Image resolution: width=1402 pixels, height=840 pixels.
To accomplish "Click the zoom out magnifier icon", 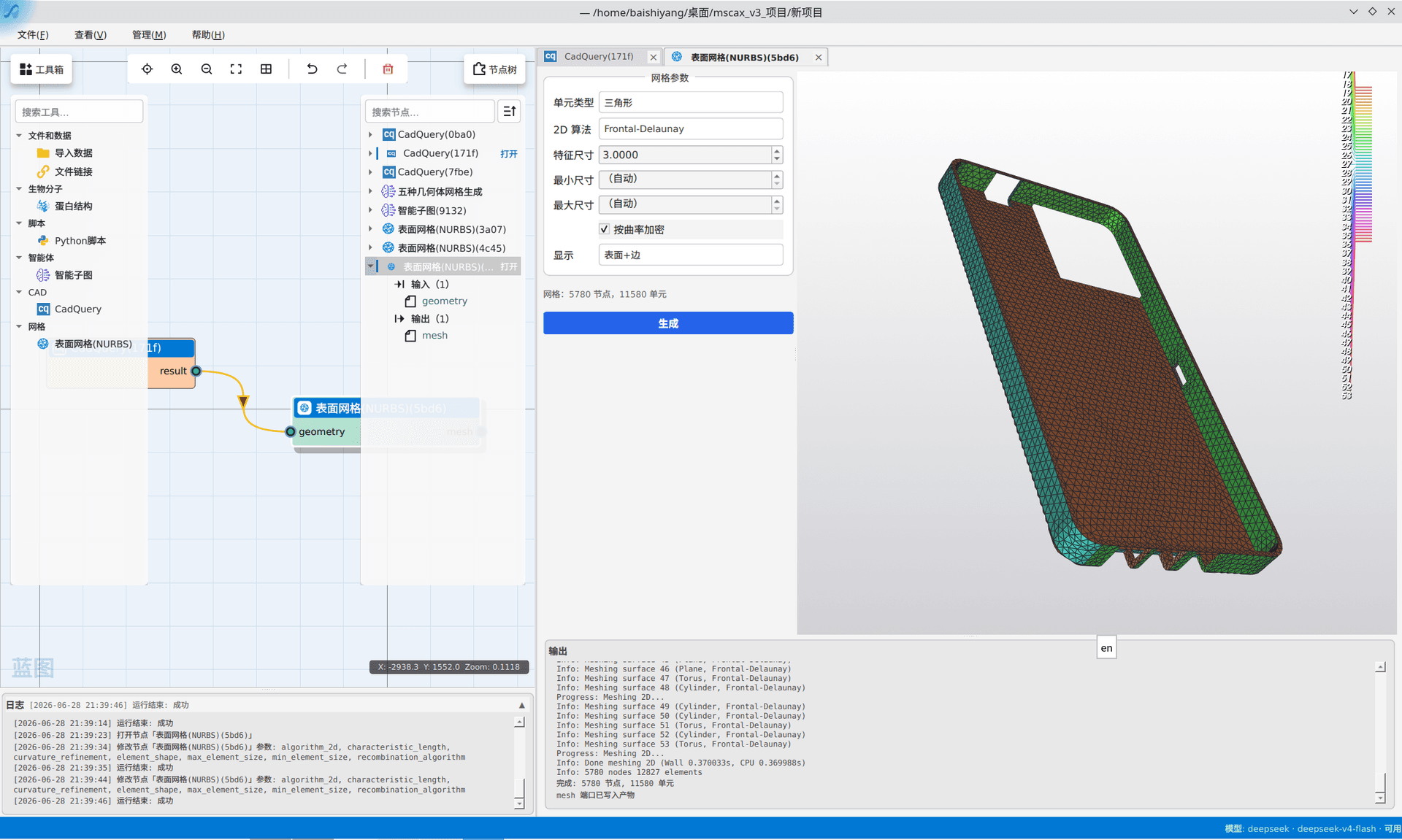I will [207, 69].
